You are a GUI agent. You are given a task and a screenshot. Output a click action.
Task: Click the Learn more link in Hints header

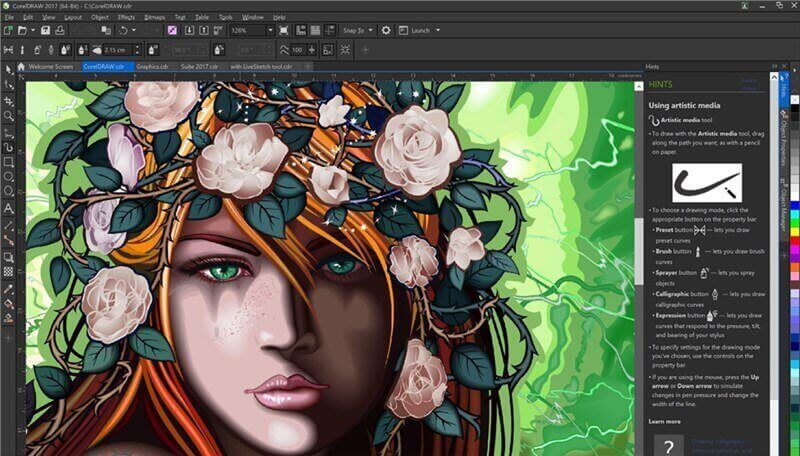click(749, 84)
